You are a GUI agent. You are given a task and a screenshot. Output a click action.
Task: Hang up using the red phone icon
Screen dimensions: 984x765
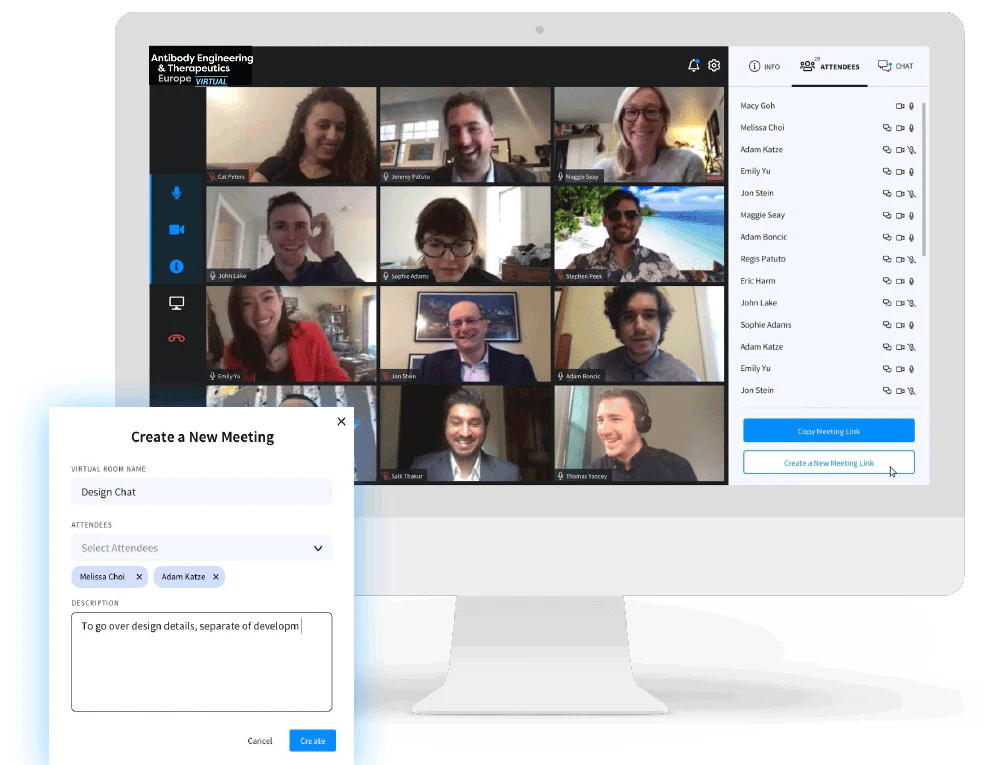(177, 338)
